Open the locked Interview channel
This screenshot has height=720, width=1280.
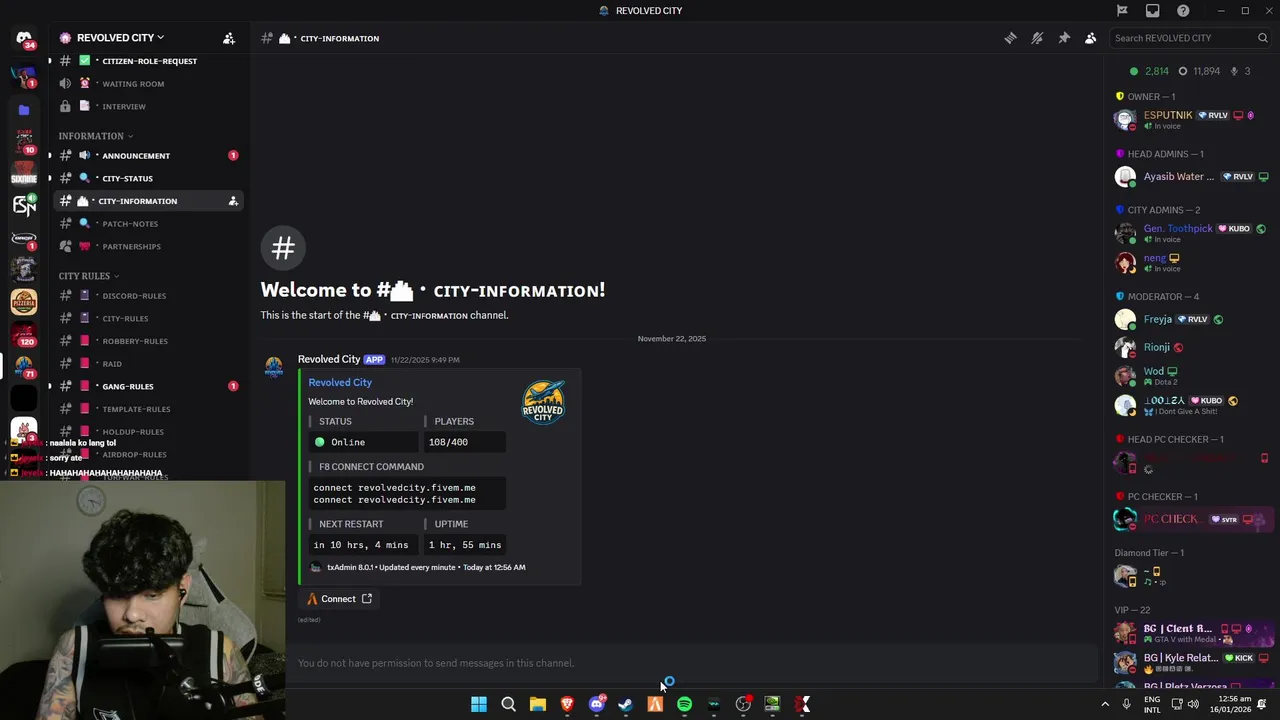(x=146, y=106)
